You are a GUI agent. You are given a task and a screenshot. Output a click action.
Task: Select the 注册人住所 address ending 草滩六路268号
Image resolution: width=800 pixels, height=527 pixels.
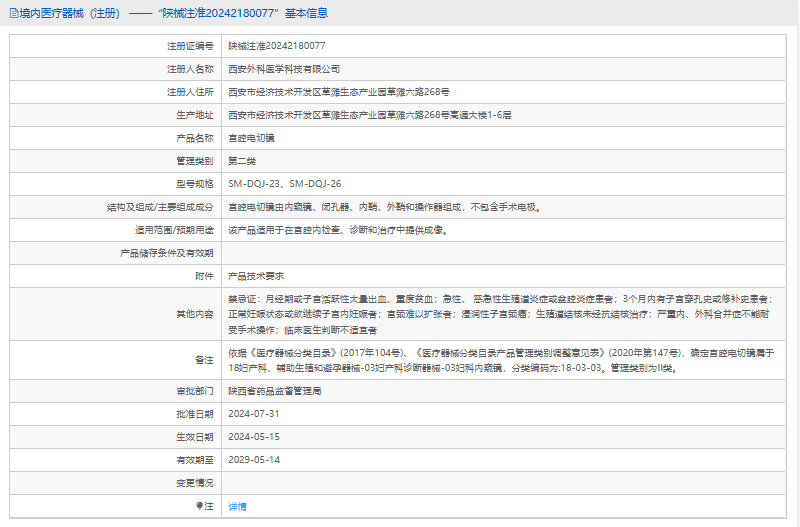coord(339,92)
